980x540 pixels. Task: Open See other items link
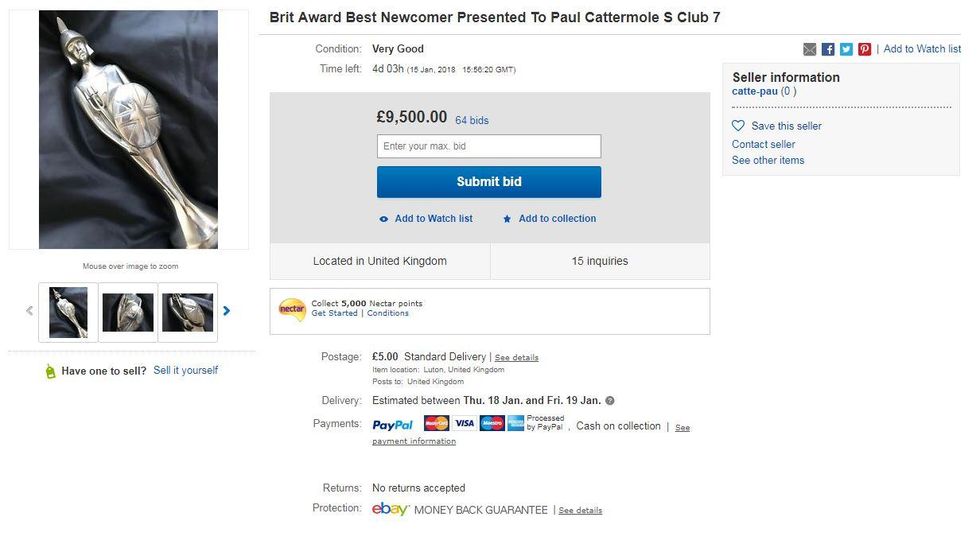[768, 160]
